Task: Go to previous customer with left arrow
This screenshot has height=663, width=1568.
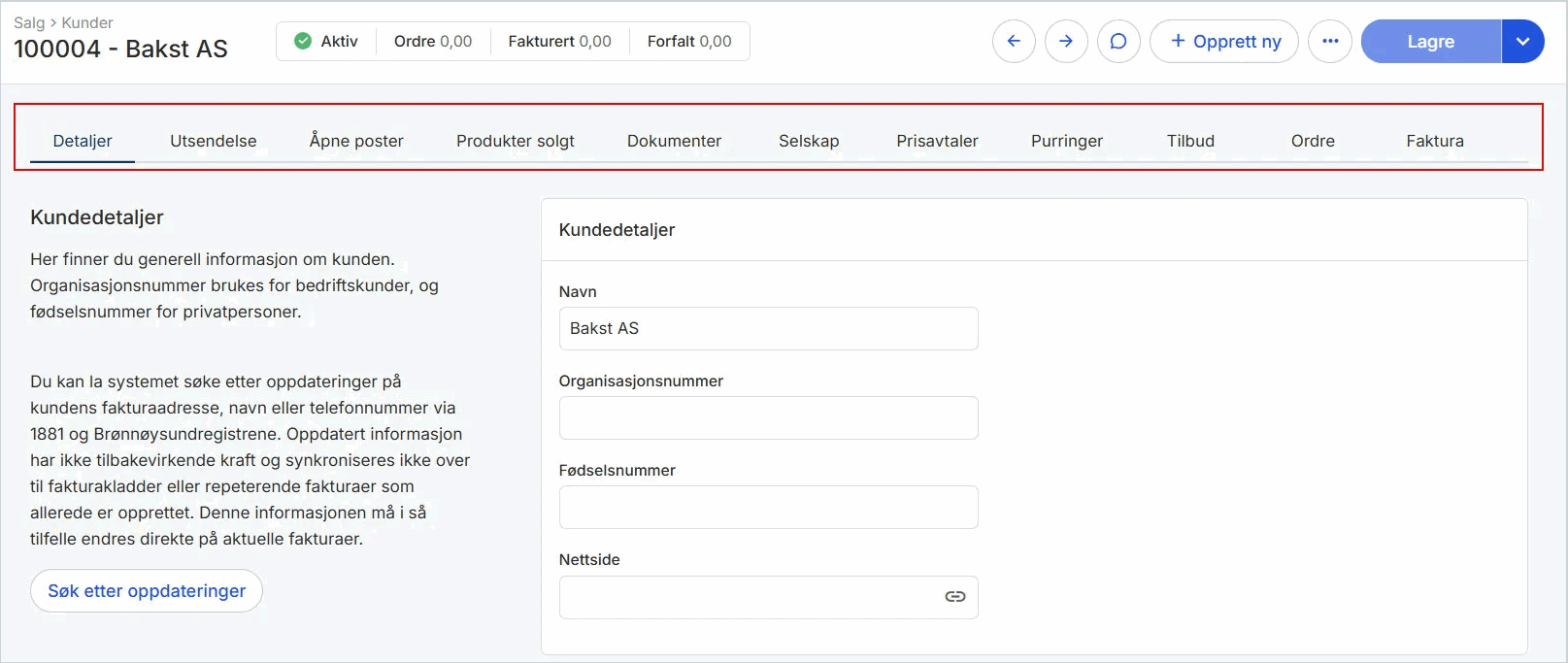Action: click(x=1014, y=42)
